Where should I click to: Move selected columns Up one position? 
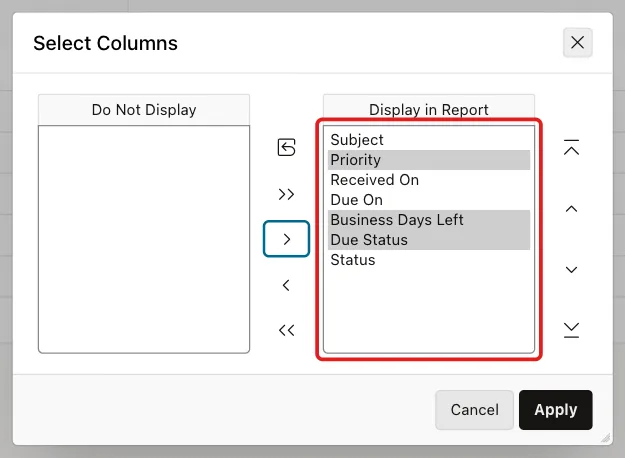(571, 208)
